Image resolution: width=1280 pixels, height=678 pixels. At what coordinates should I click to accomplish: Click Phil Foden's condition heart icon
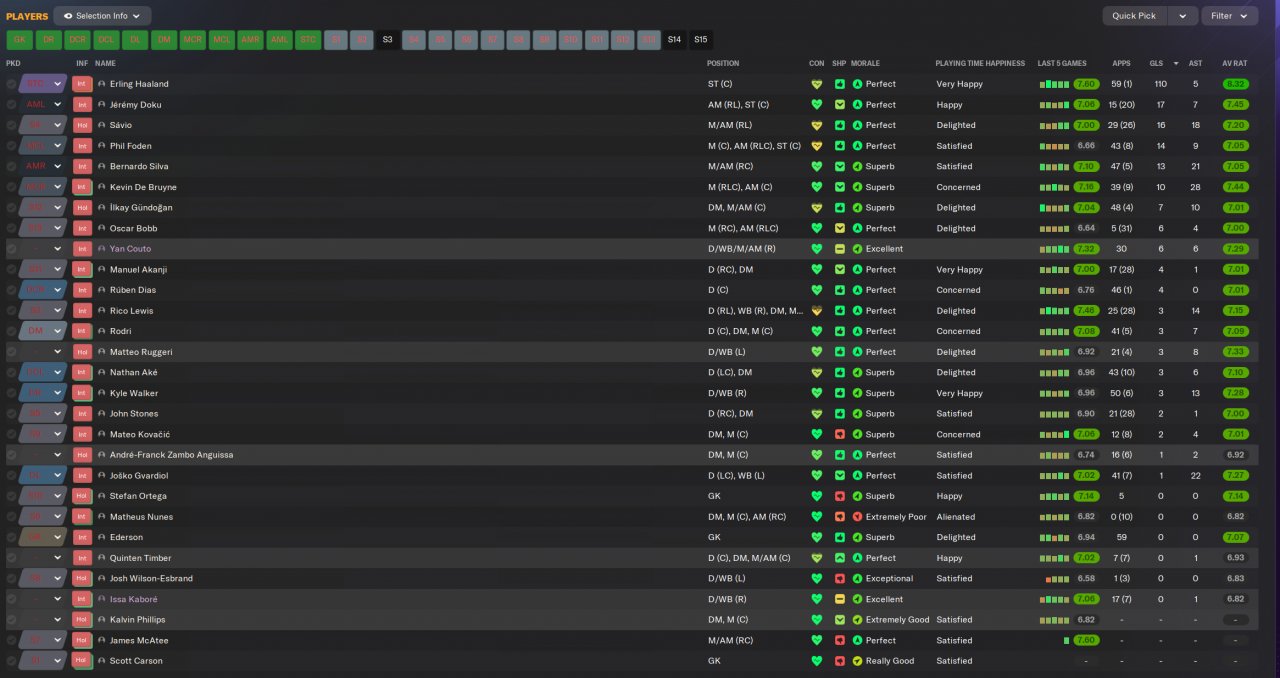[x=816, y=146]
